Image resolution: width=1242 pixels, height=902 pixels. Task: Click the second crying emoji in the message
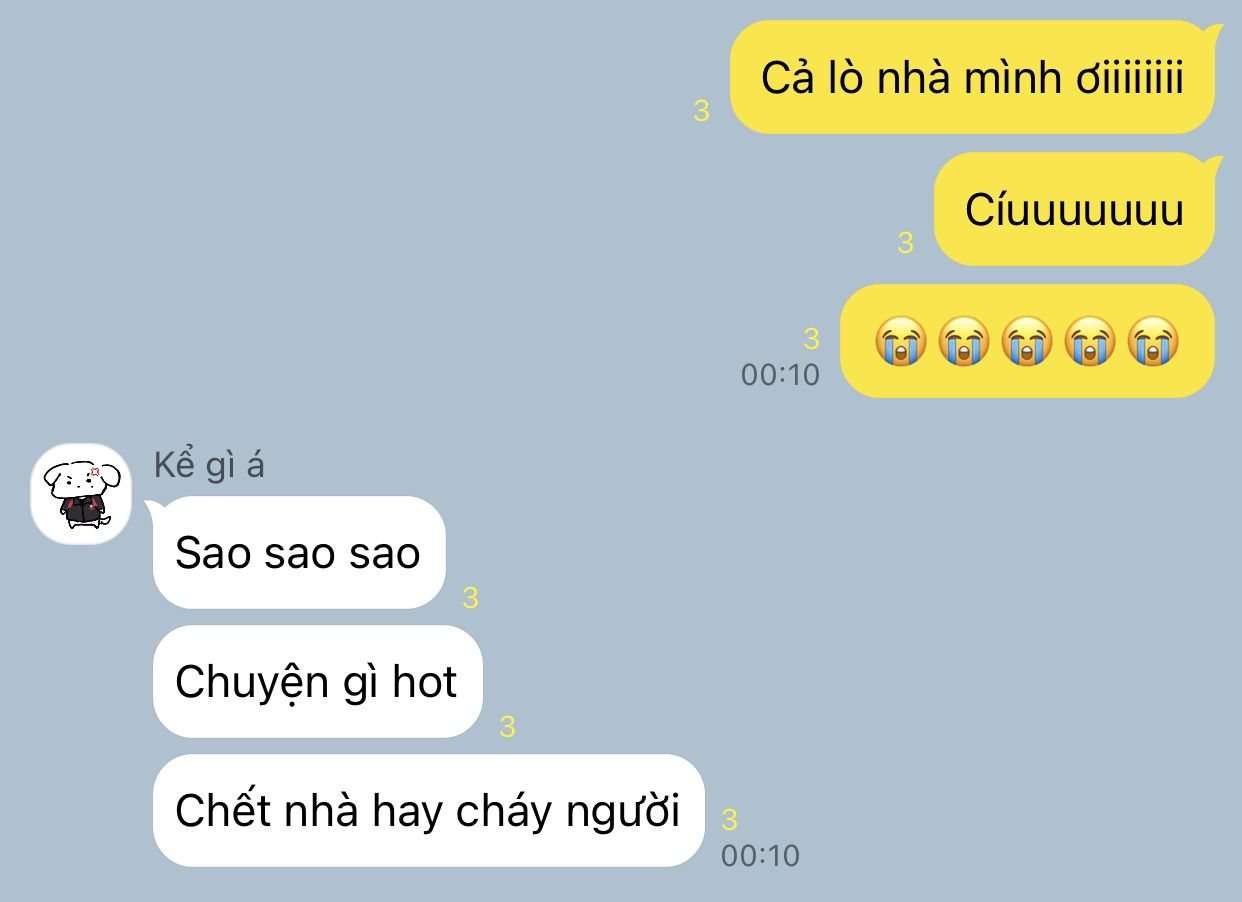963,341
